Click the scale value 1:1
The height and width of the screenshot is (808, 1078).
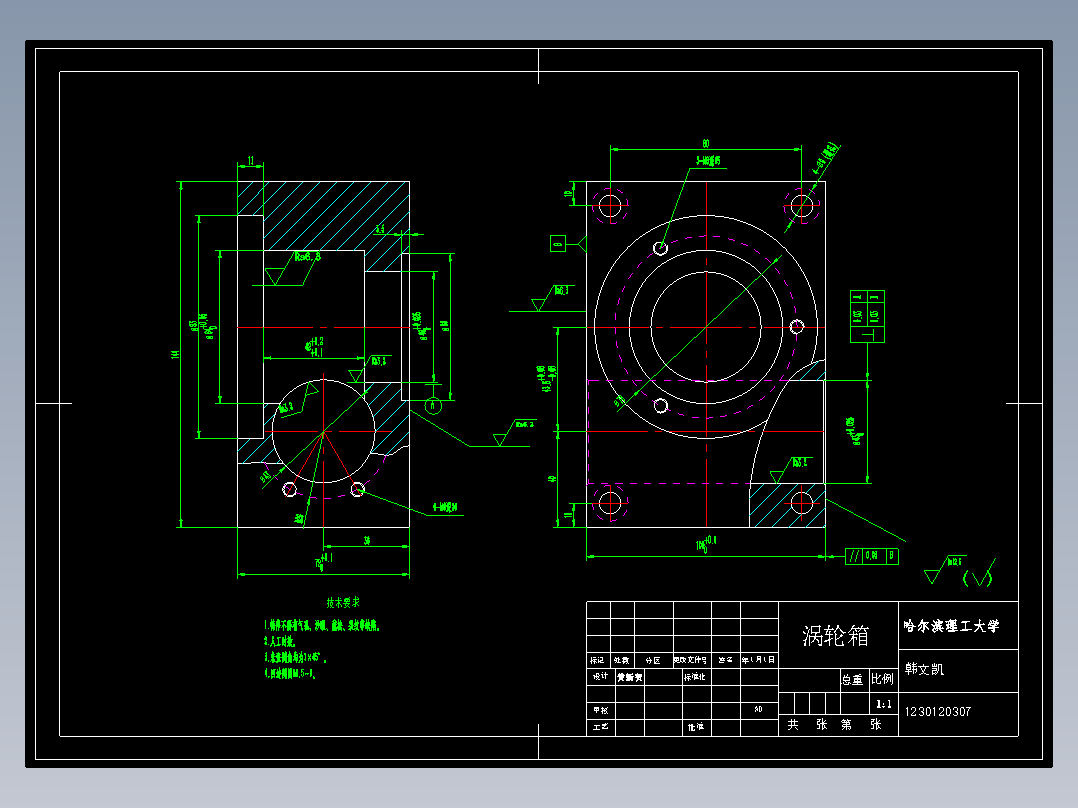pos(883,704)
